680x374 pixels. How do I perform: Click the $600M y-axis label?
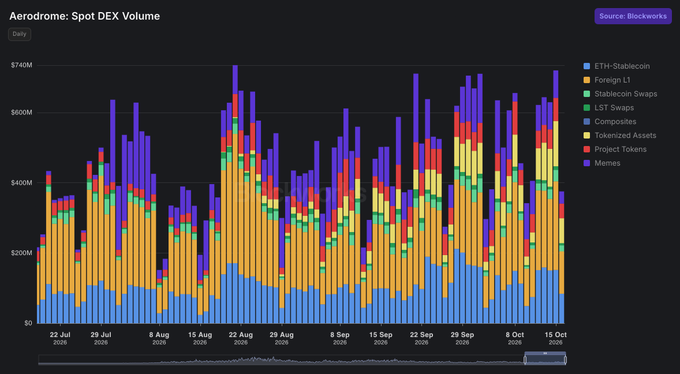click(x=22, y=112)
